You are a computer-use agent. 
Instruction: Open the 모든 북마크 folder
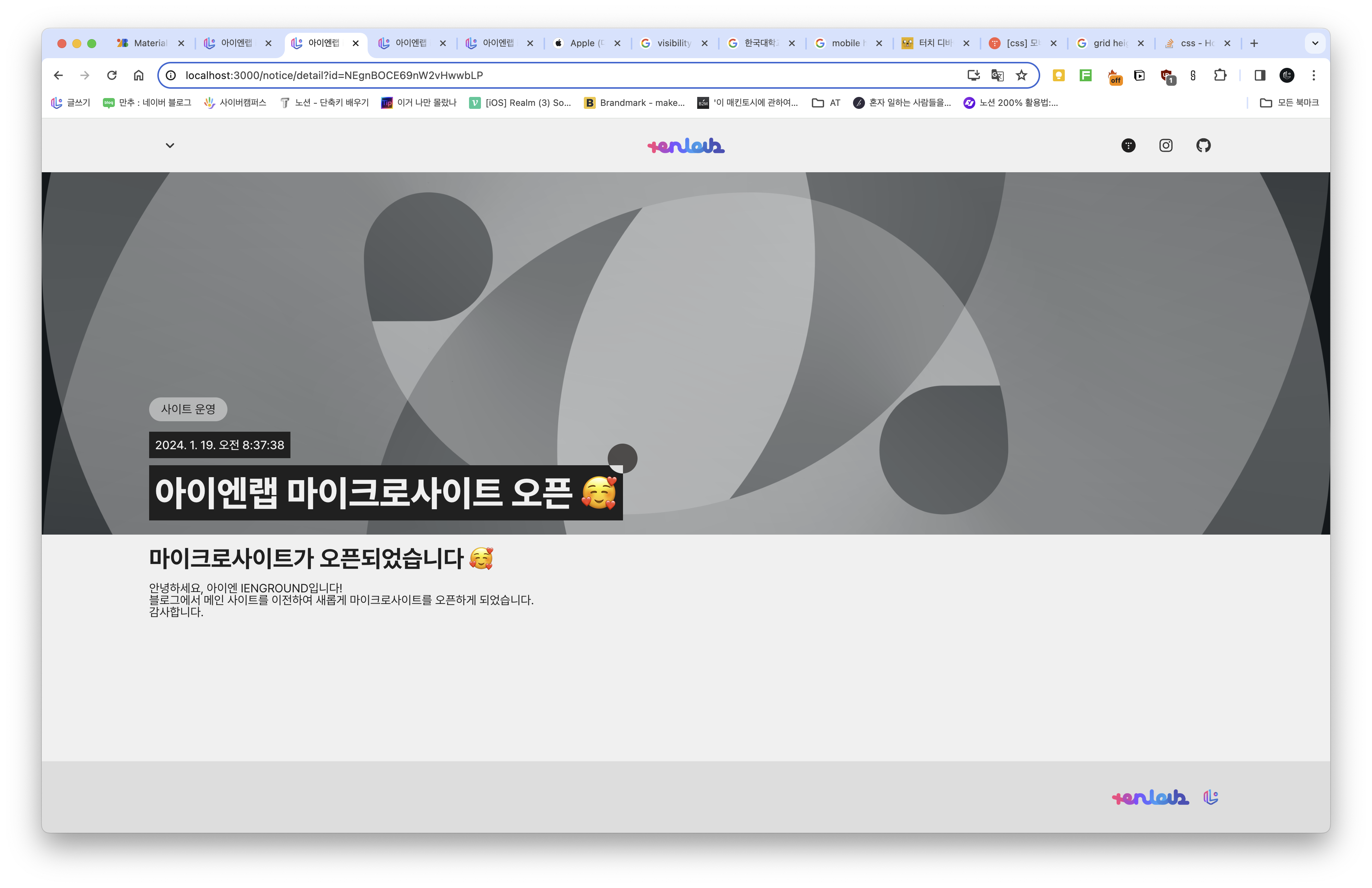click(1289, 103)
